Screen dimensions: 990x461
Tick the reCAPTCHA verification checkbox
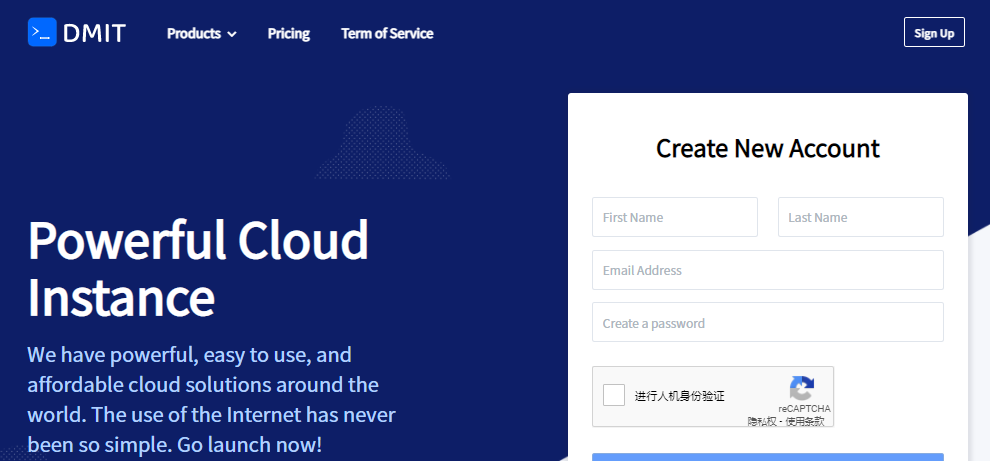(x=614, y=395)
